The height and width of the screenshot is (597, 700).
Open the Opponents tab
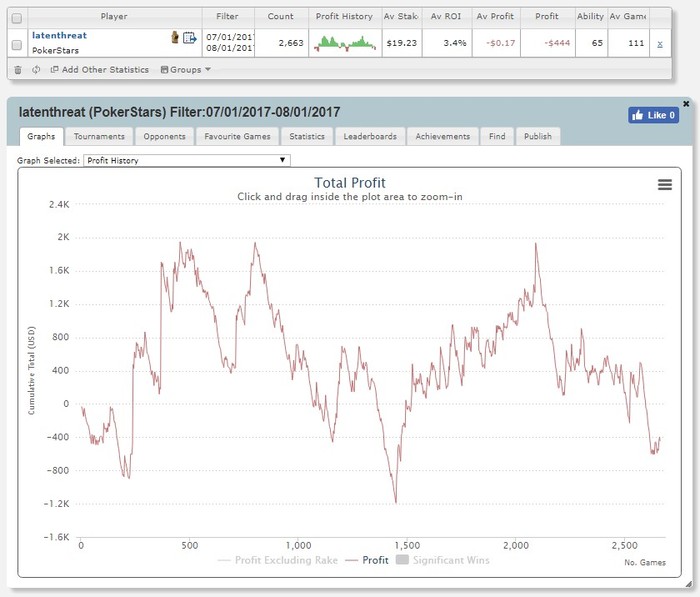pos(164,136)
